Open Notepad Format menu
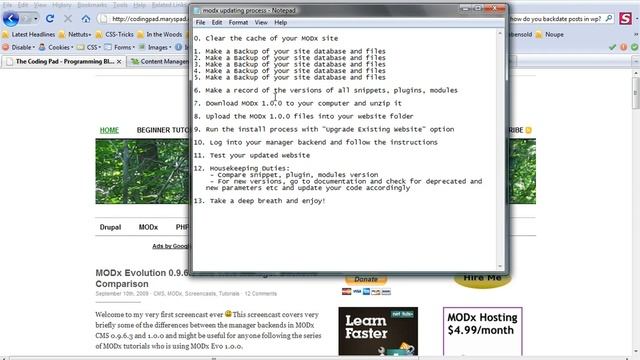 click(x=238, y=22)
